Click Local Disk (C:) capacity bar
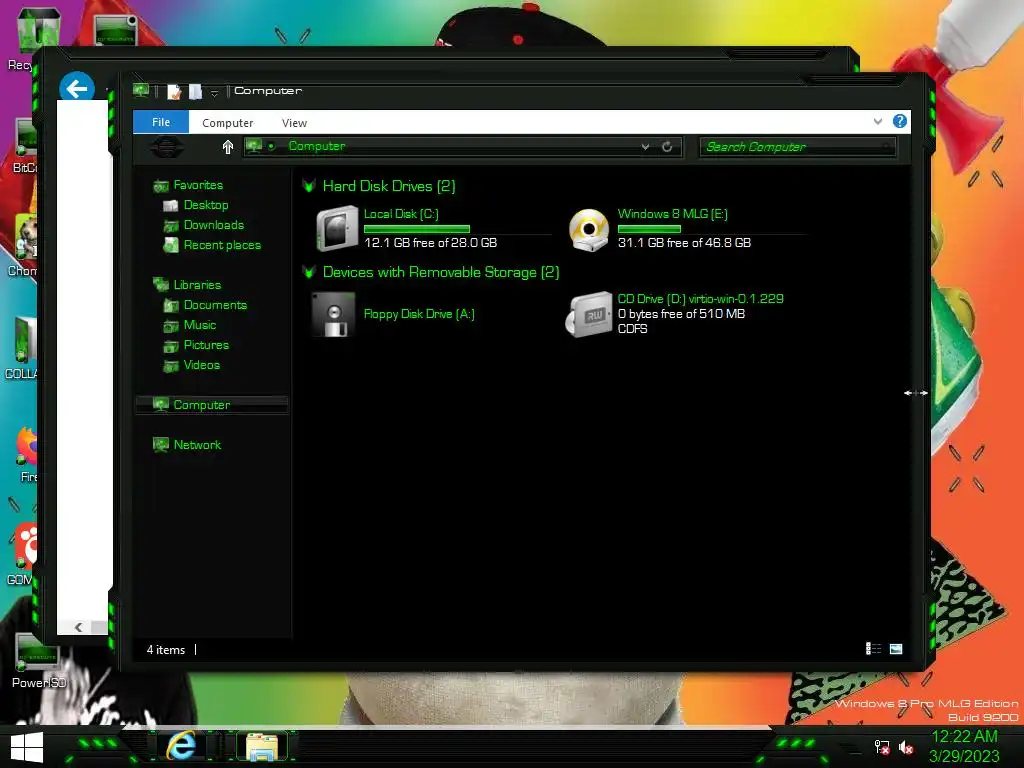This screenshot has height=768, width=1024. coord(417,229)
